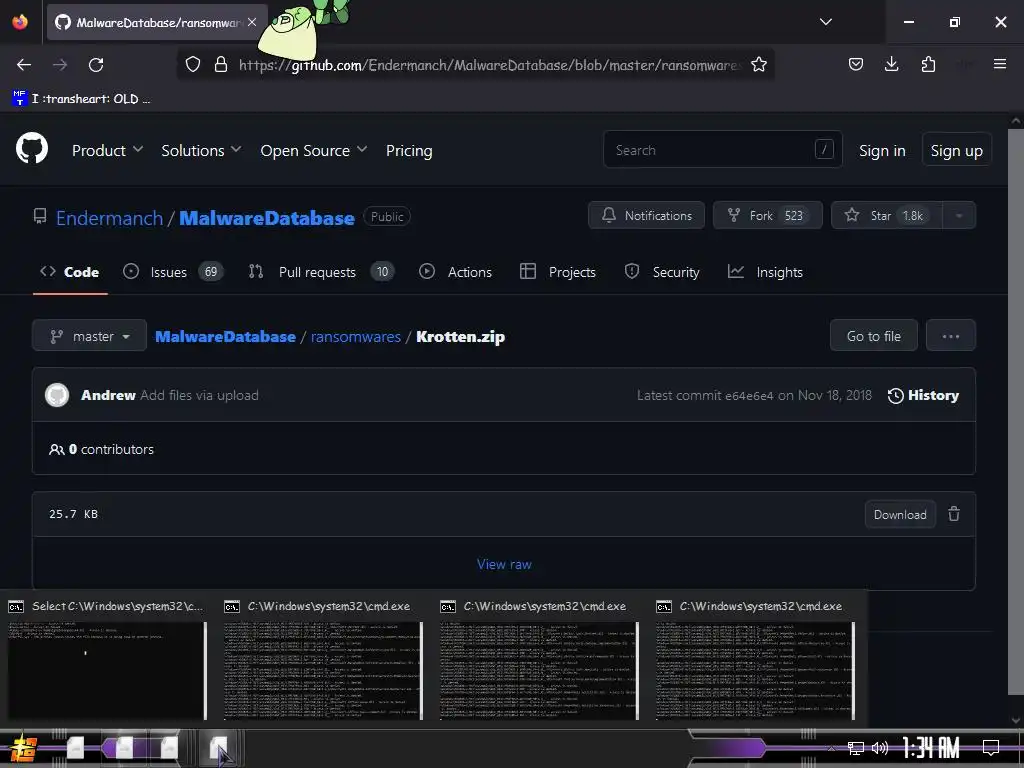
Task: Click the padlock site info icon
Action: pyautogui.click(x=221, y=65)
